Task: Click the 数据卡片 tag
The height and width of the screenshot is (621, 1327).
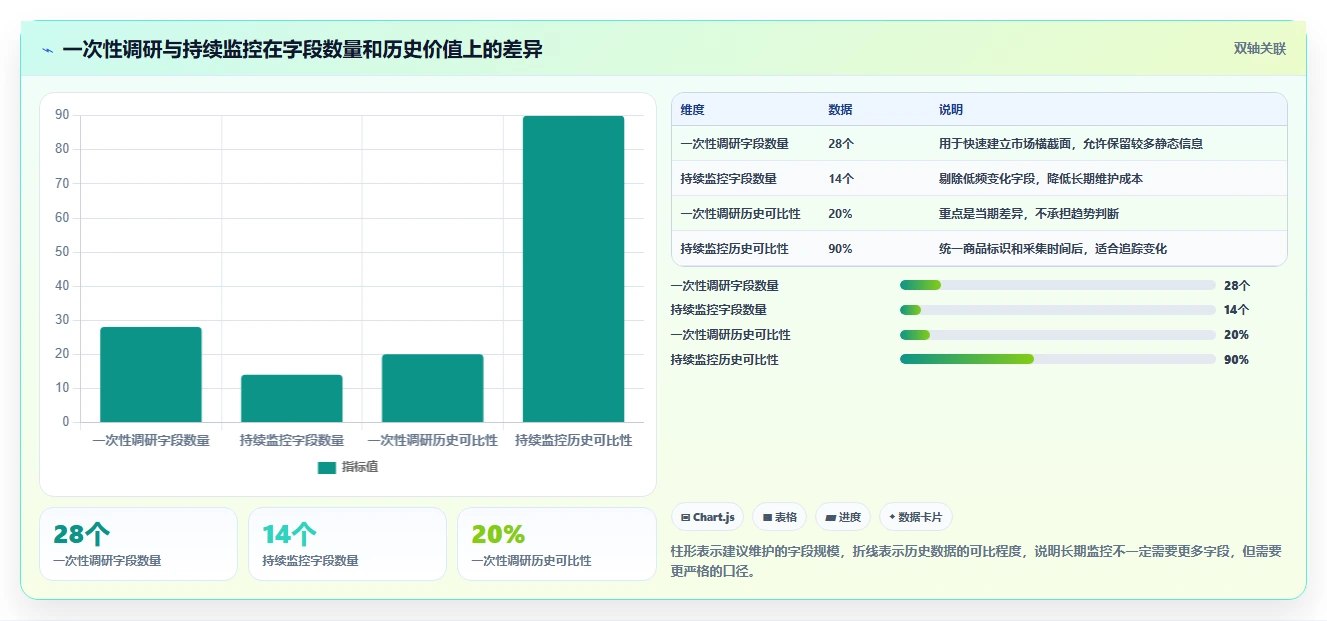Action: [x=916, y=517]
